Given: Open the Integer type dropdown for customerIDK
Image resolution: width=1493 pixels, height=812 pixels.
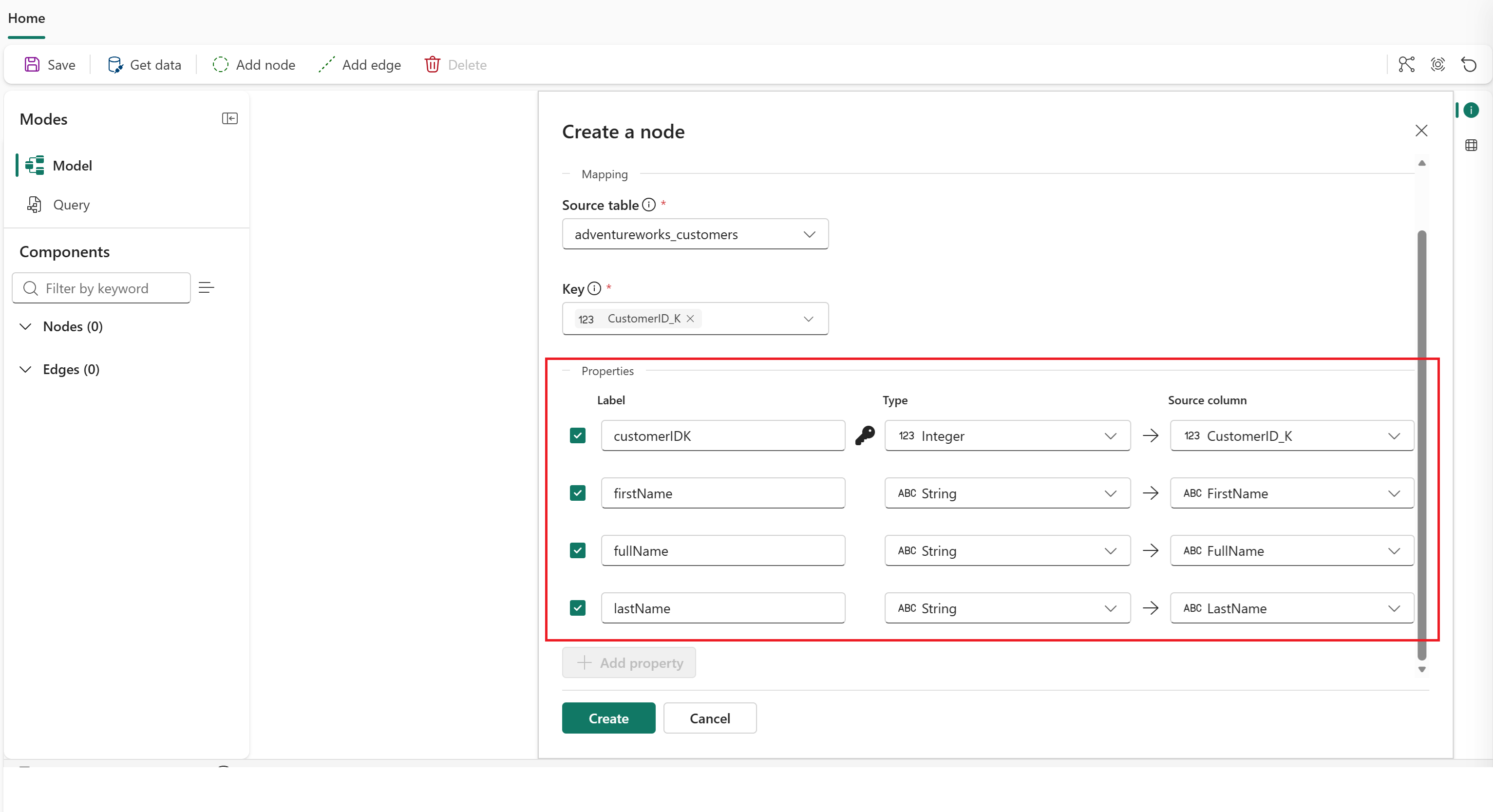Looking at the screenshot, I should click(1007, 435).
